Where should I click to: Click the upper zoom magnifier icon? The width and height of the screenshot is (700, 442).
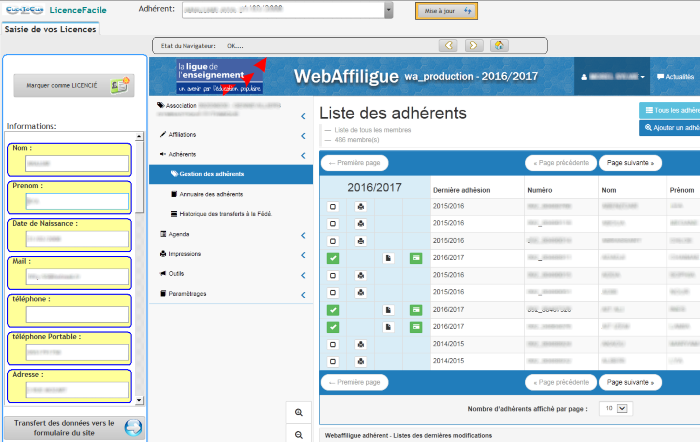point(298,412)
